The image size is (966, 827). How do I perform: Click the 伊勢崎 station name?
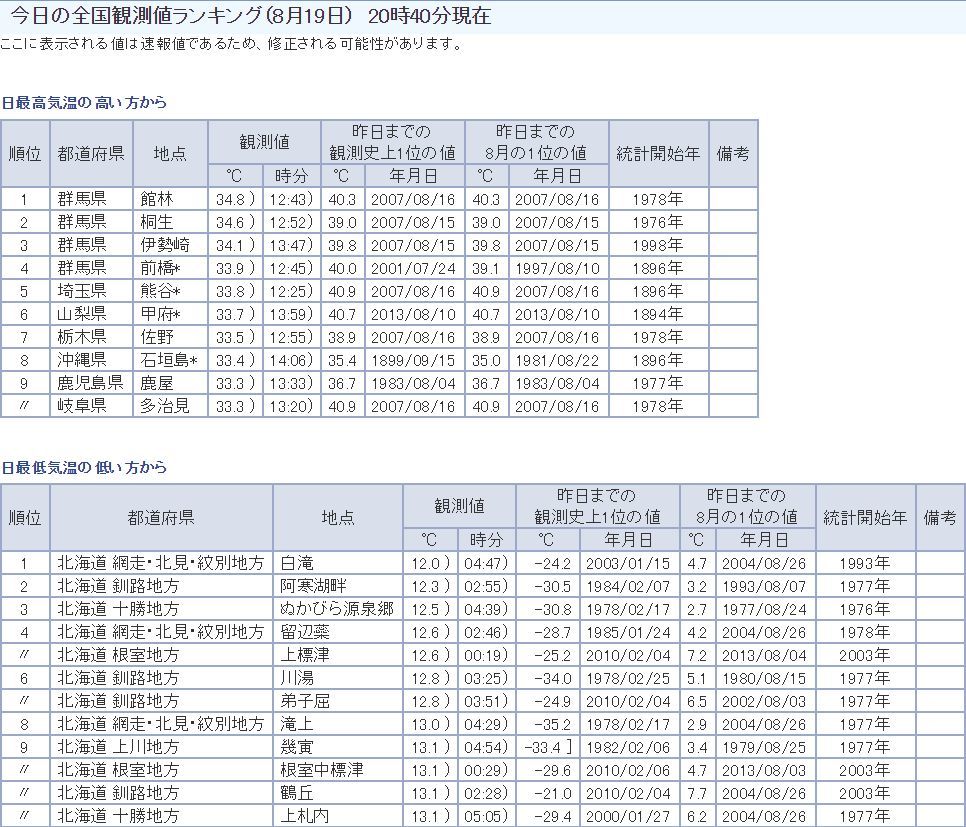(164, 245)
